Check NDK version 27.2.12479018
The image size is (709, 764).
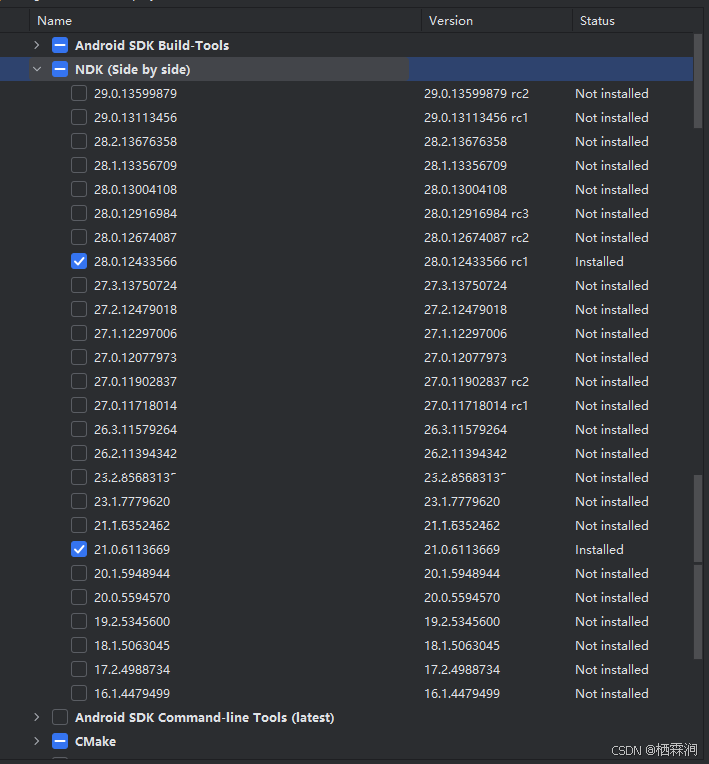79,309
